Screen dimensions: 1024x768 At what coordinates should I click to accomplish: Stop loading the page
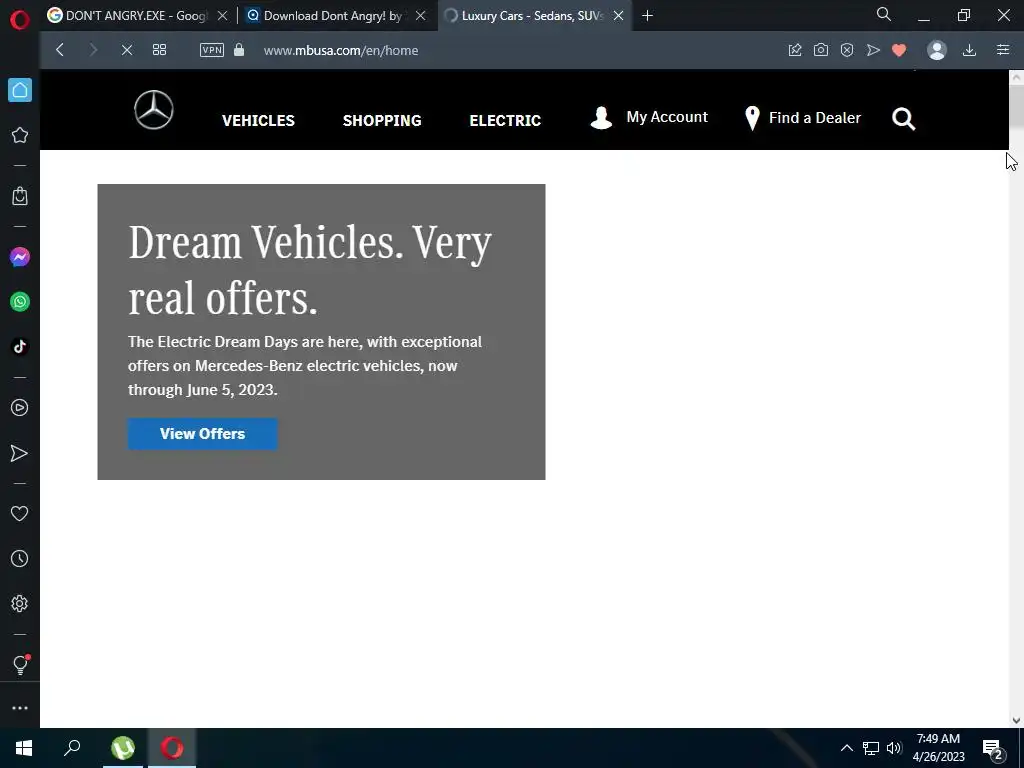(x=127, y=50)
